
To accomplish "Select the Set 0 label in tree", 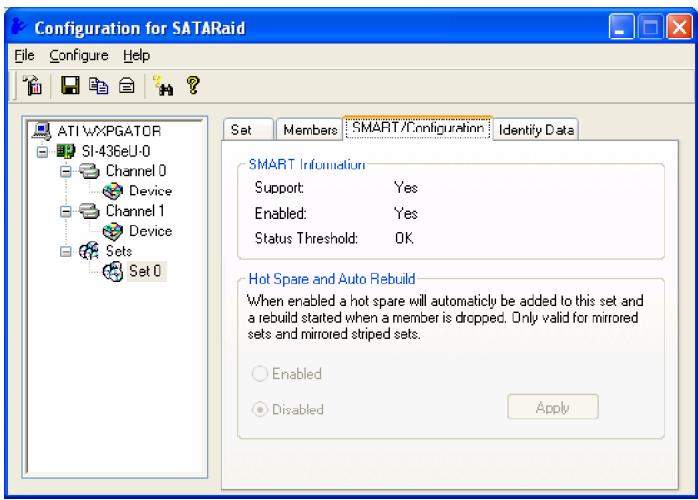I will (x=145, y=271).
